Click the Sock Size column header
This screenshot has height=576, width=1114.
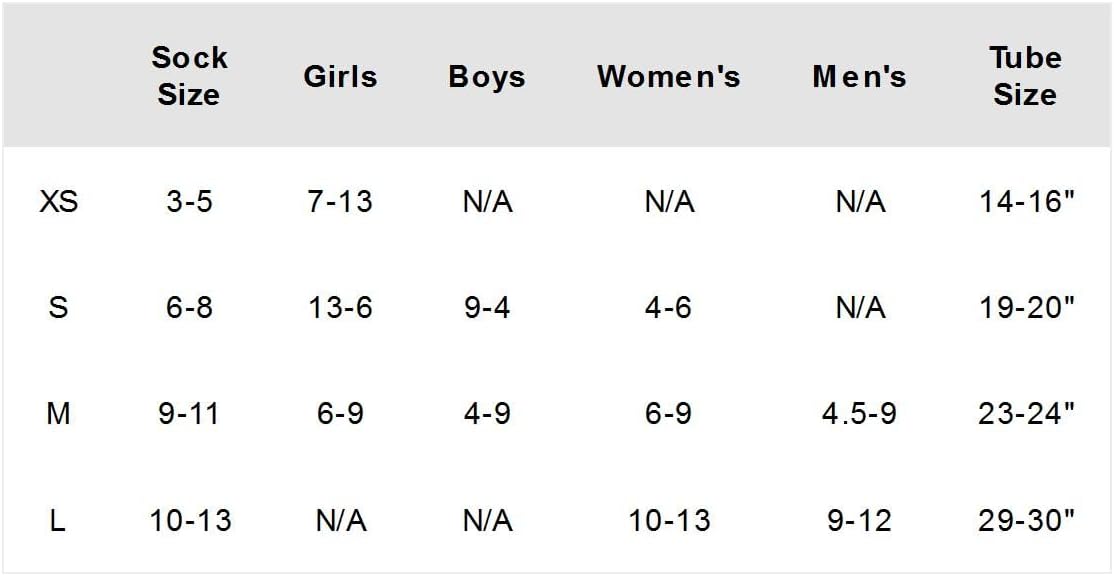click(x=189, y=76)
